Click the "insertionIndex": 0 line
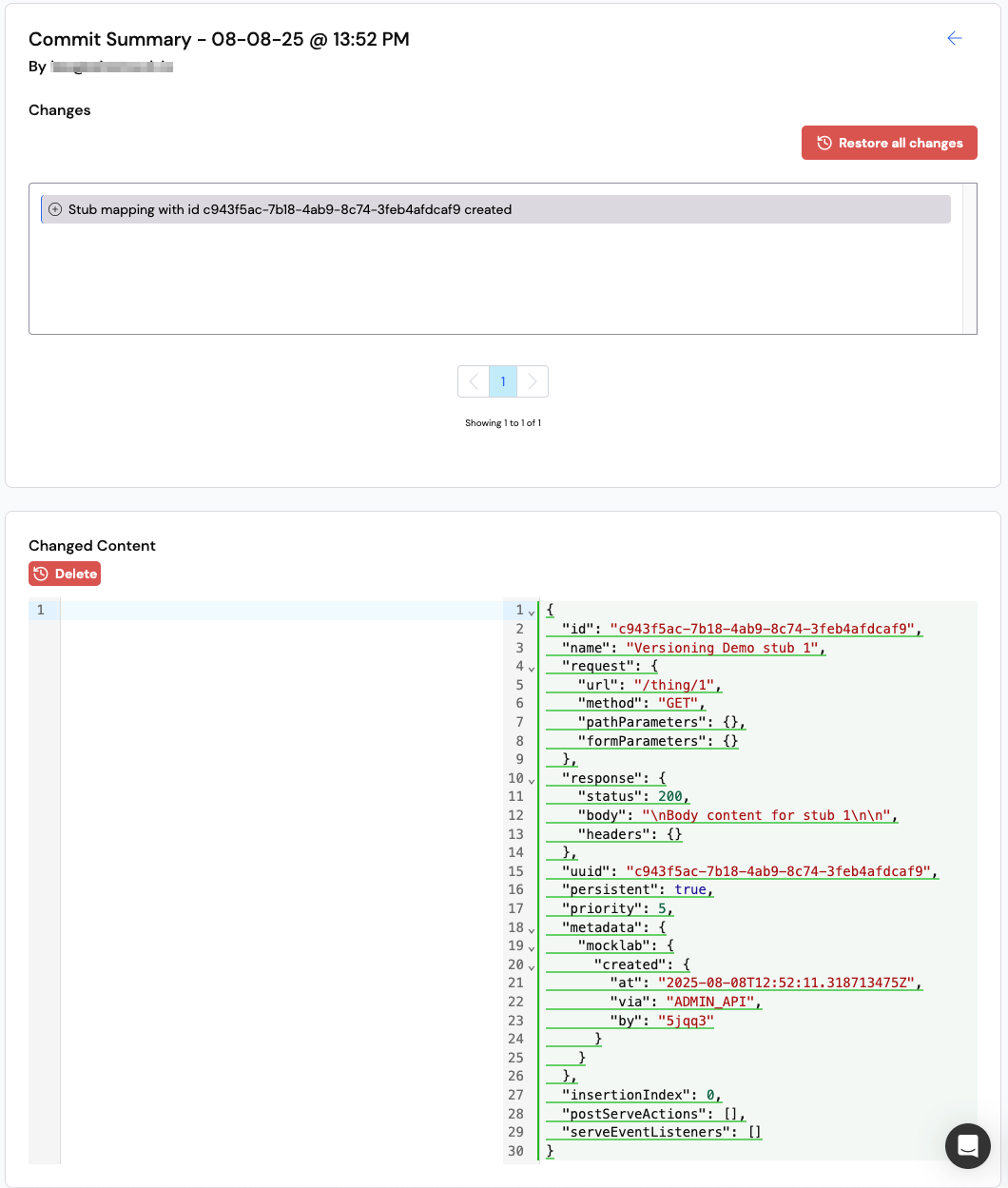The width and height of the screenshot is (1008, 1188). pyautogui.click(x=642, y=1095)
